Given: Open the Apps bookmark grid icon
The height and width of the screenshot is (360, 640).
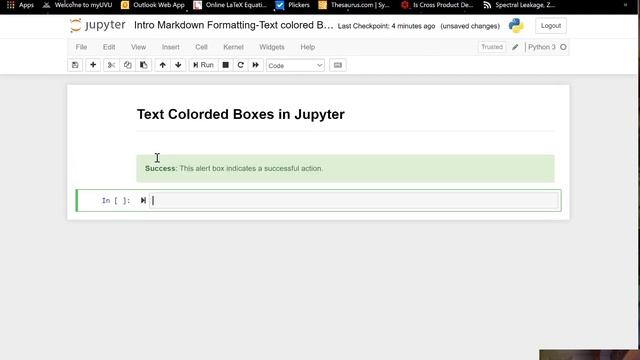Looking at the screenshot, I should click(11, 5).
